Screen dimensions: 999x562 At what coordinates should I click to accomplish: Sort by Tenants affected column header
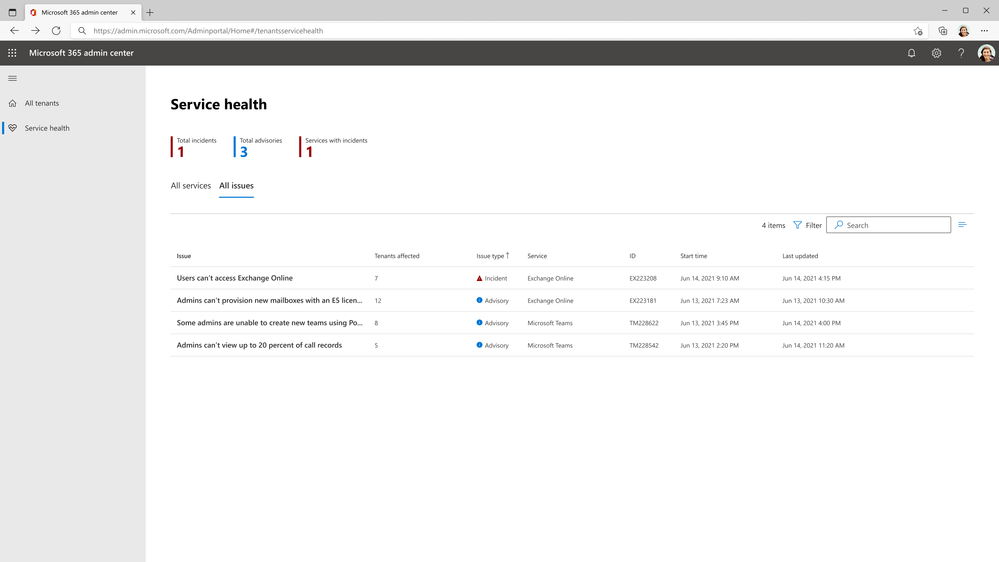[396, 256]
